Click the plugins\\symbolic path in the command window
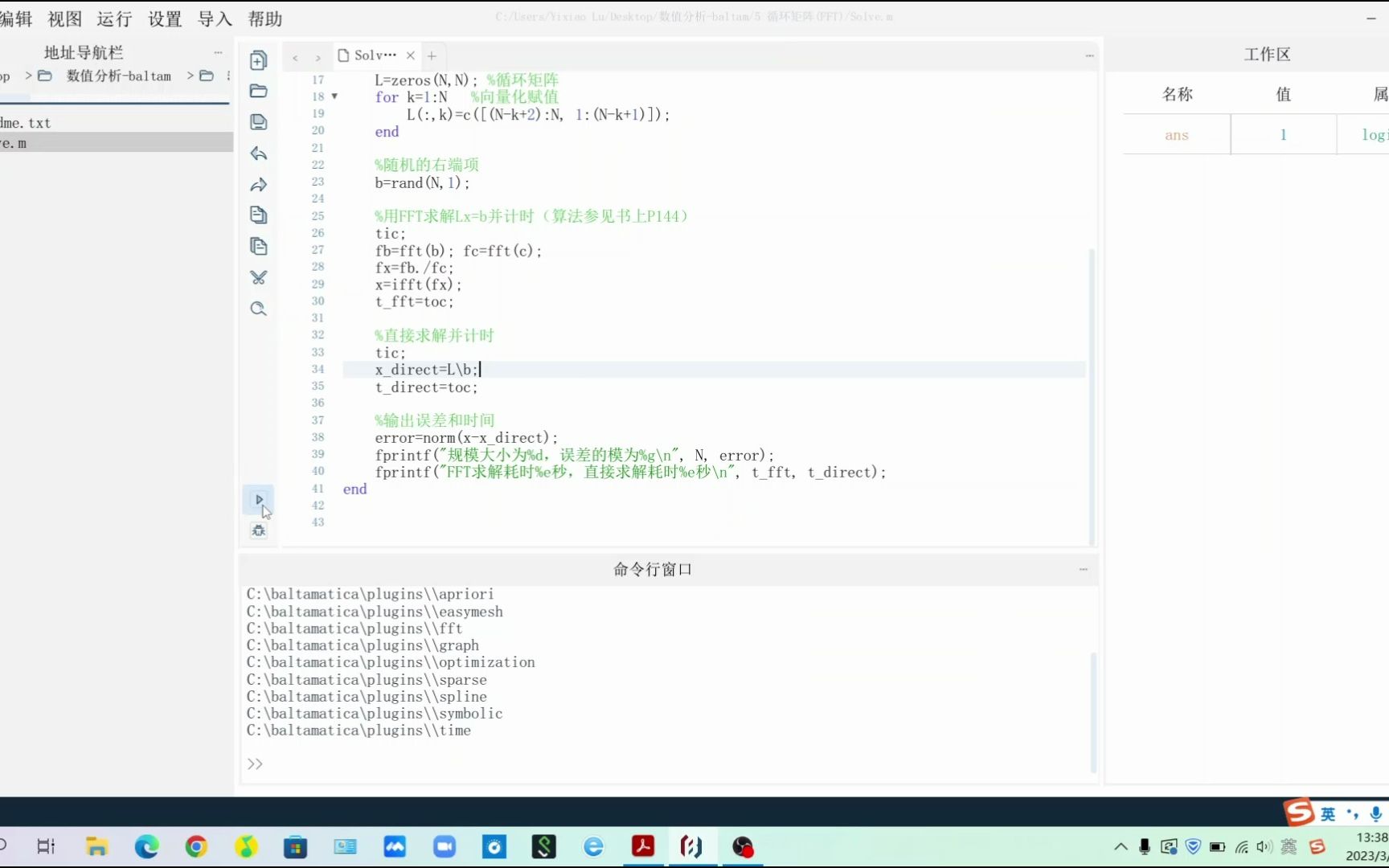 (375, 714)
